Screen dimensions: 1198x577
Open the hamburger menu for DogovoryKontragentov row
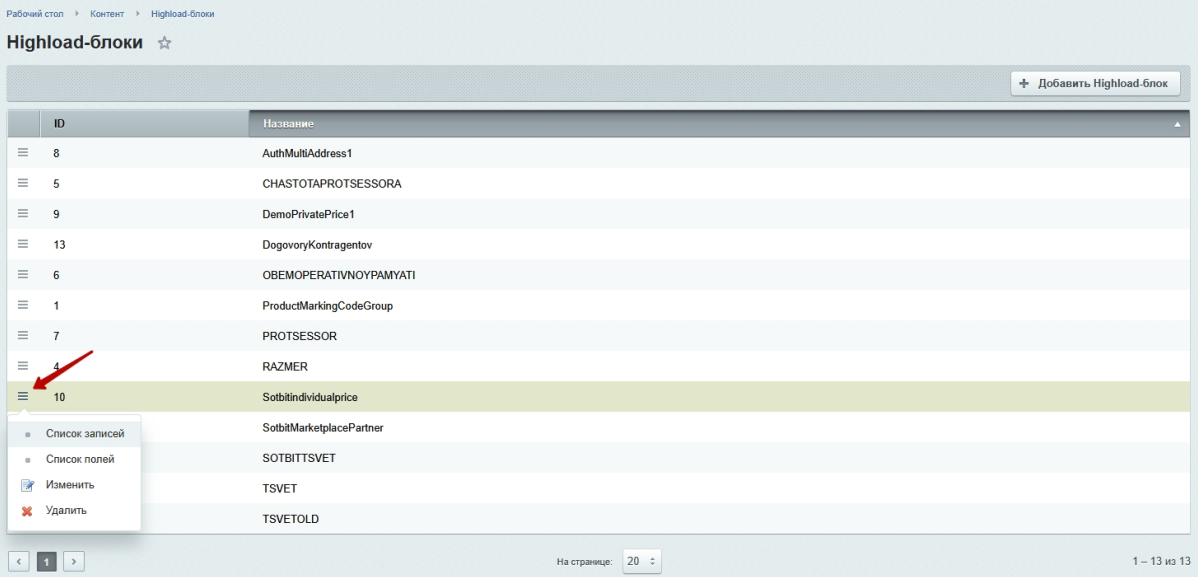pos(23,245)
